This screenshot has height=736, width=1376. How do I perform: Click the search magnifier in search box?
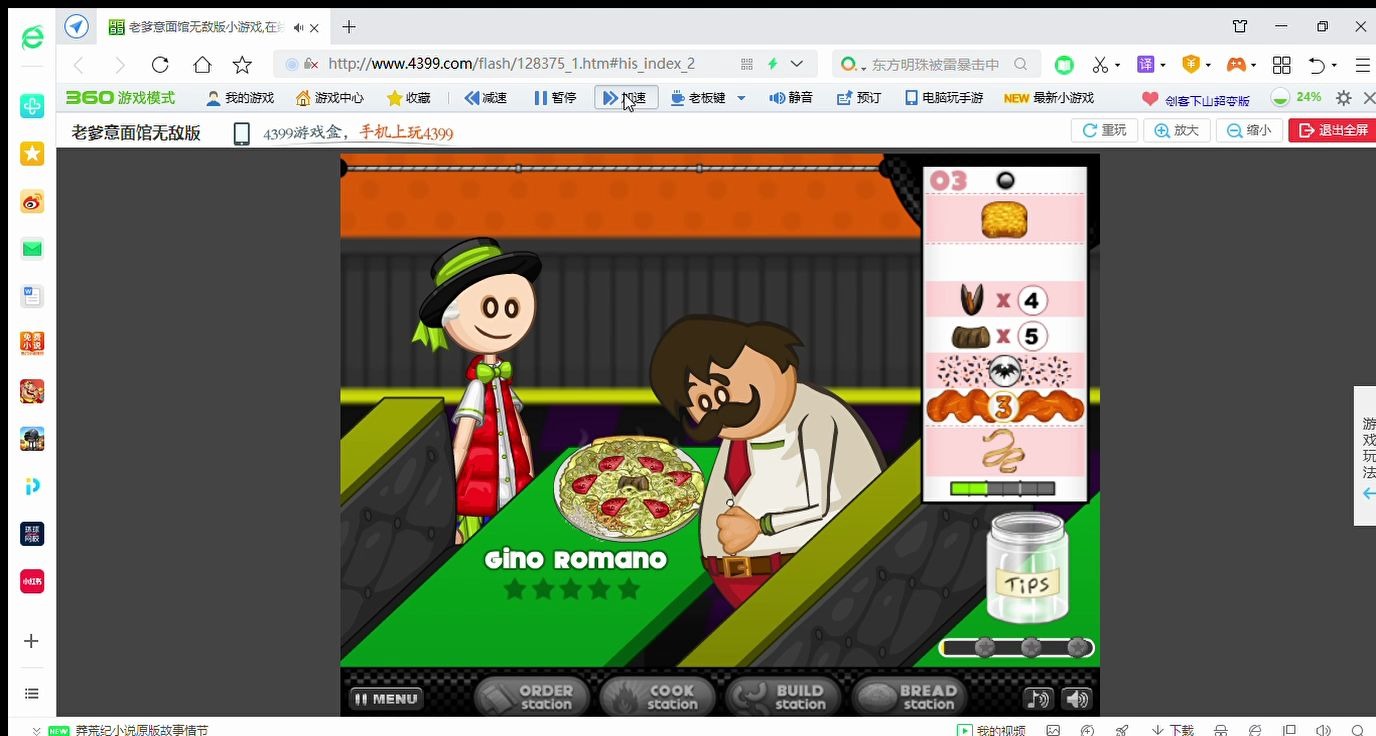pyautogui.click(x=1020, y=64)
